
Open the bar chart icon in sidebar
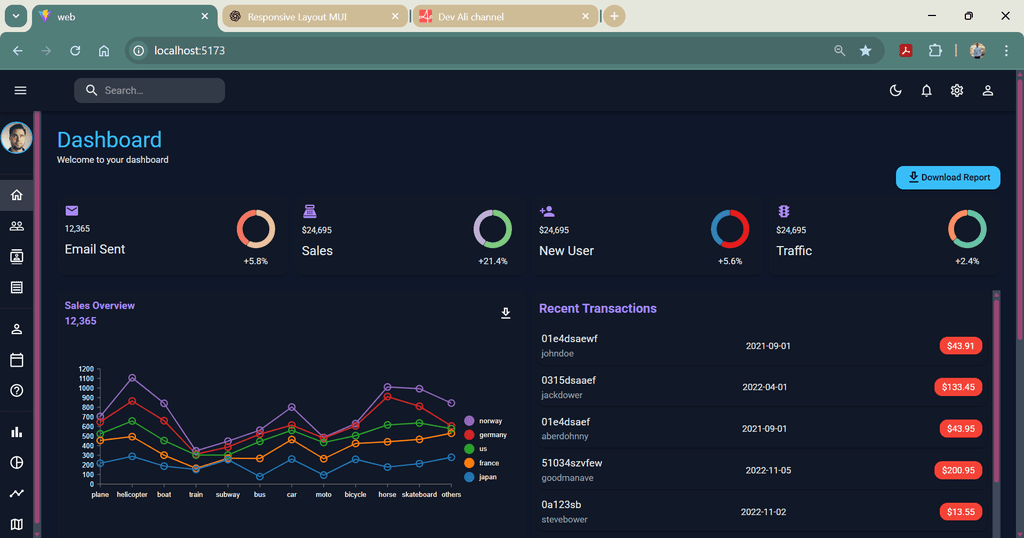(17, 432)
